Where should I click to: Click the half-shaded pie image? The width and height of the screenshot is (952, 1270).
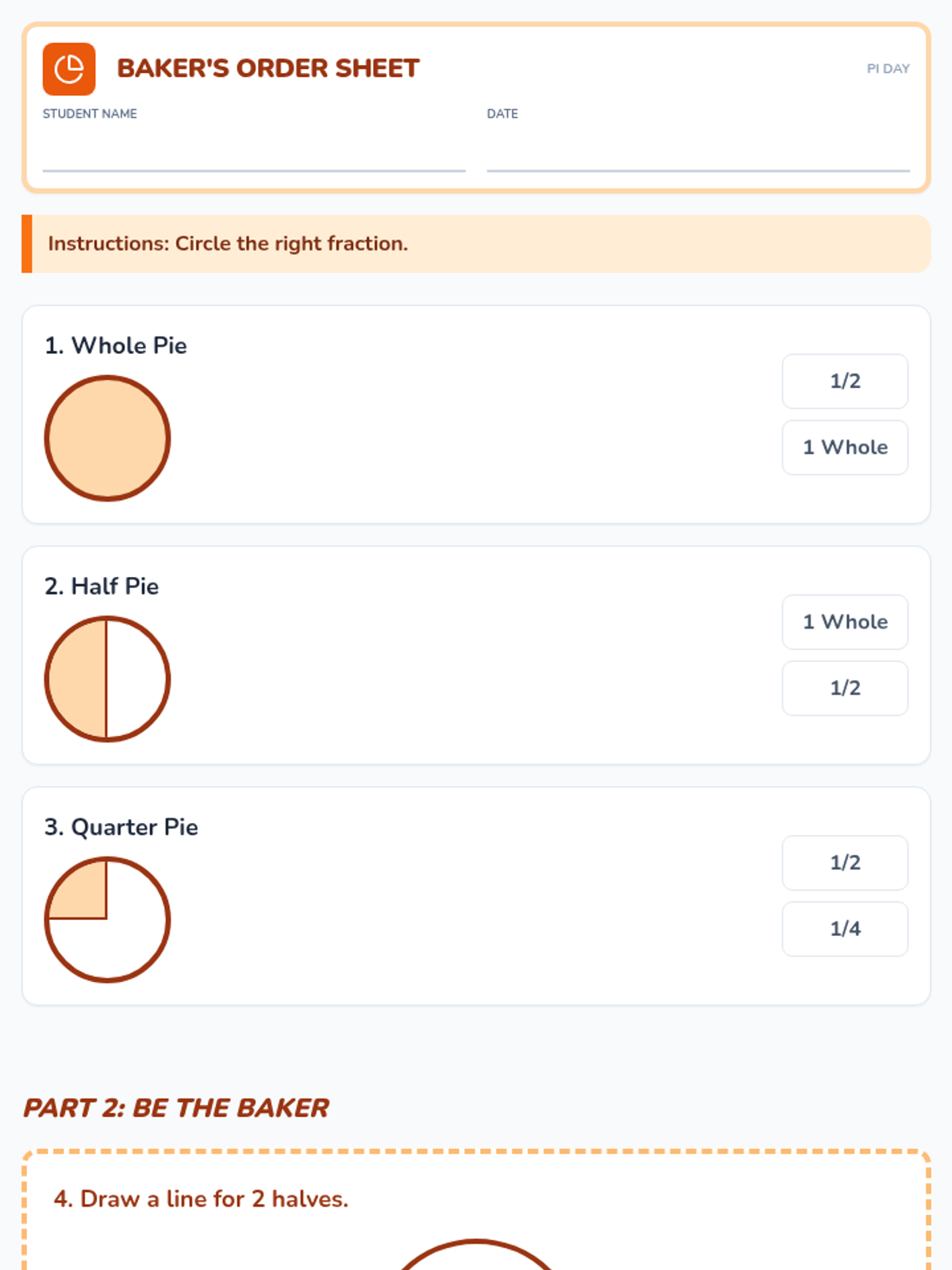click(107, 679)
